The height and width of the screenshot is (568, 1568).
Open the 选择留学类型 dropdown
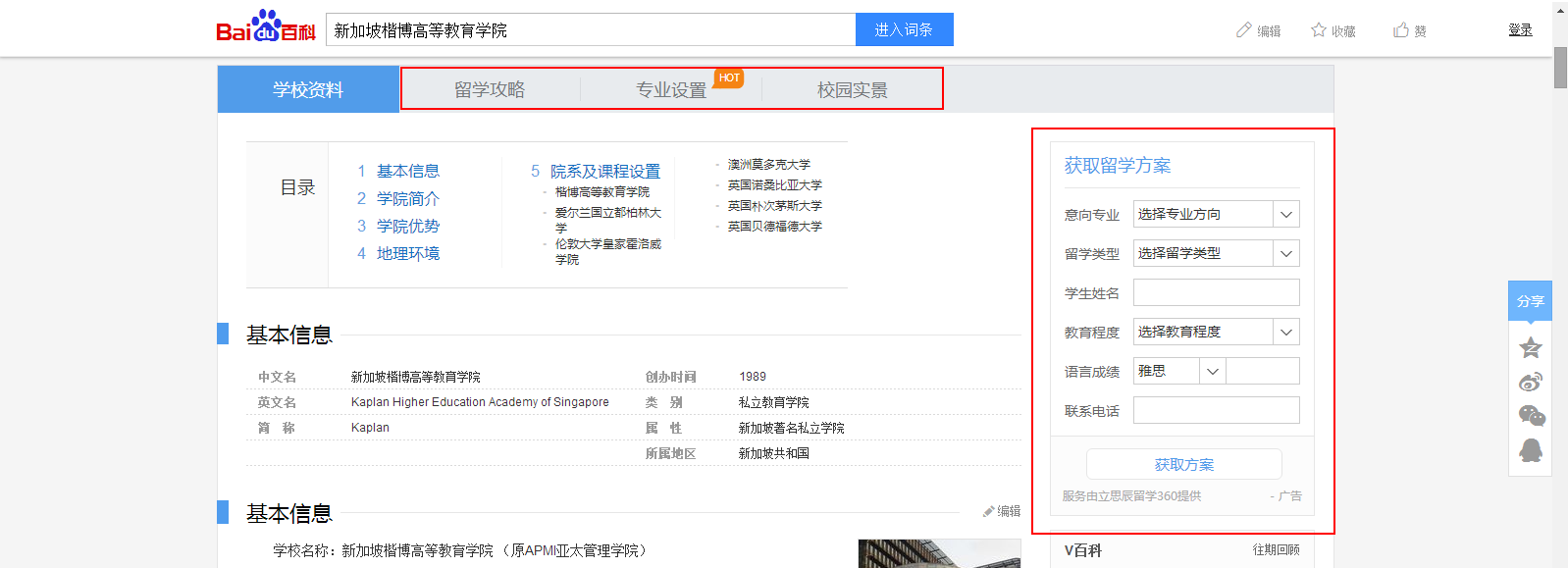pyautogui.click(x=1216, y=253)
